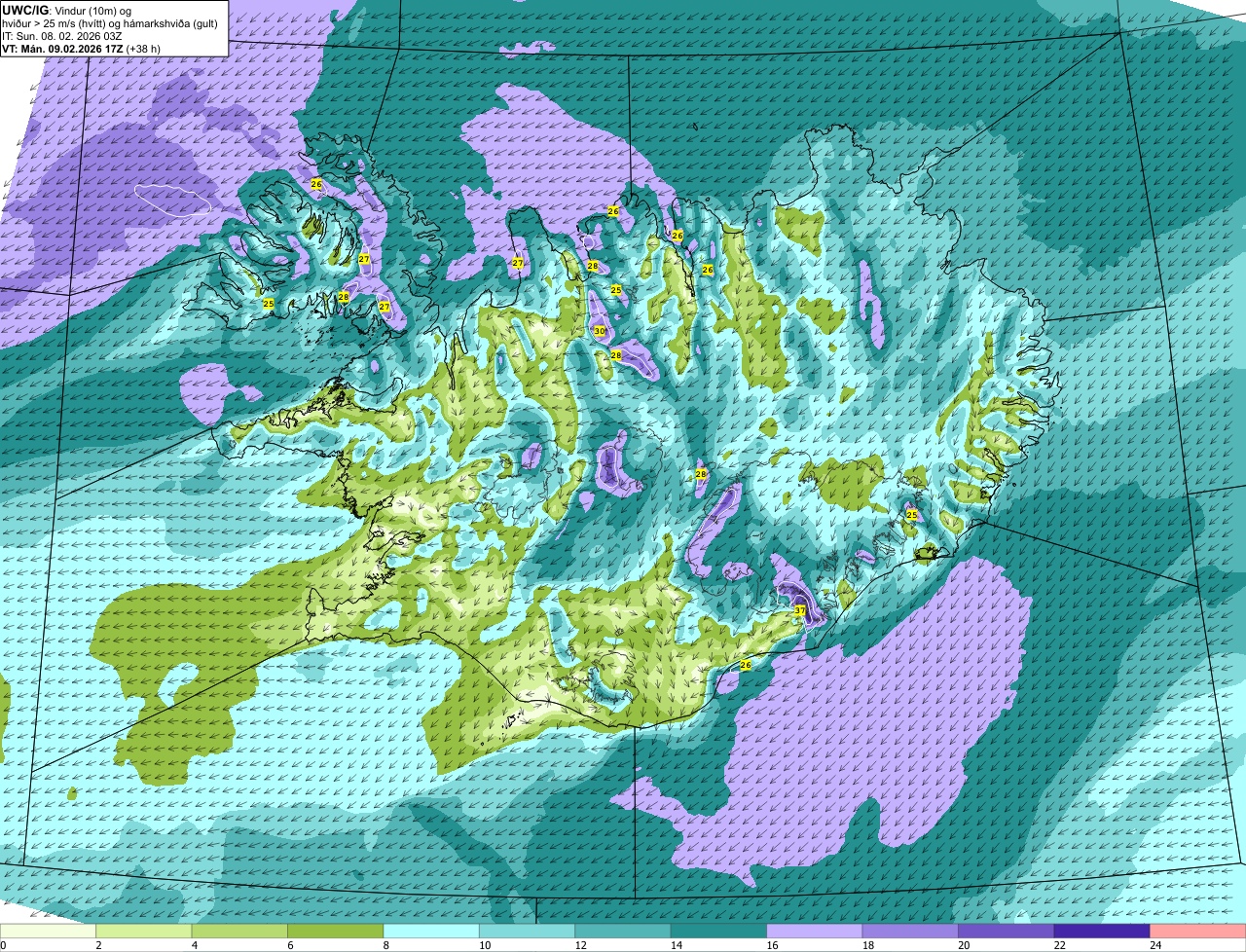Select the 16–18 m/s lavender legend swatch

(815, 931)
